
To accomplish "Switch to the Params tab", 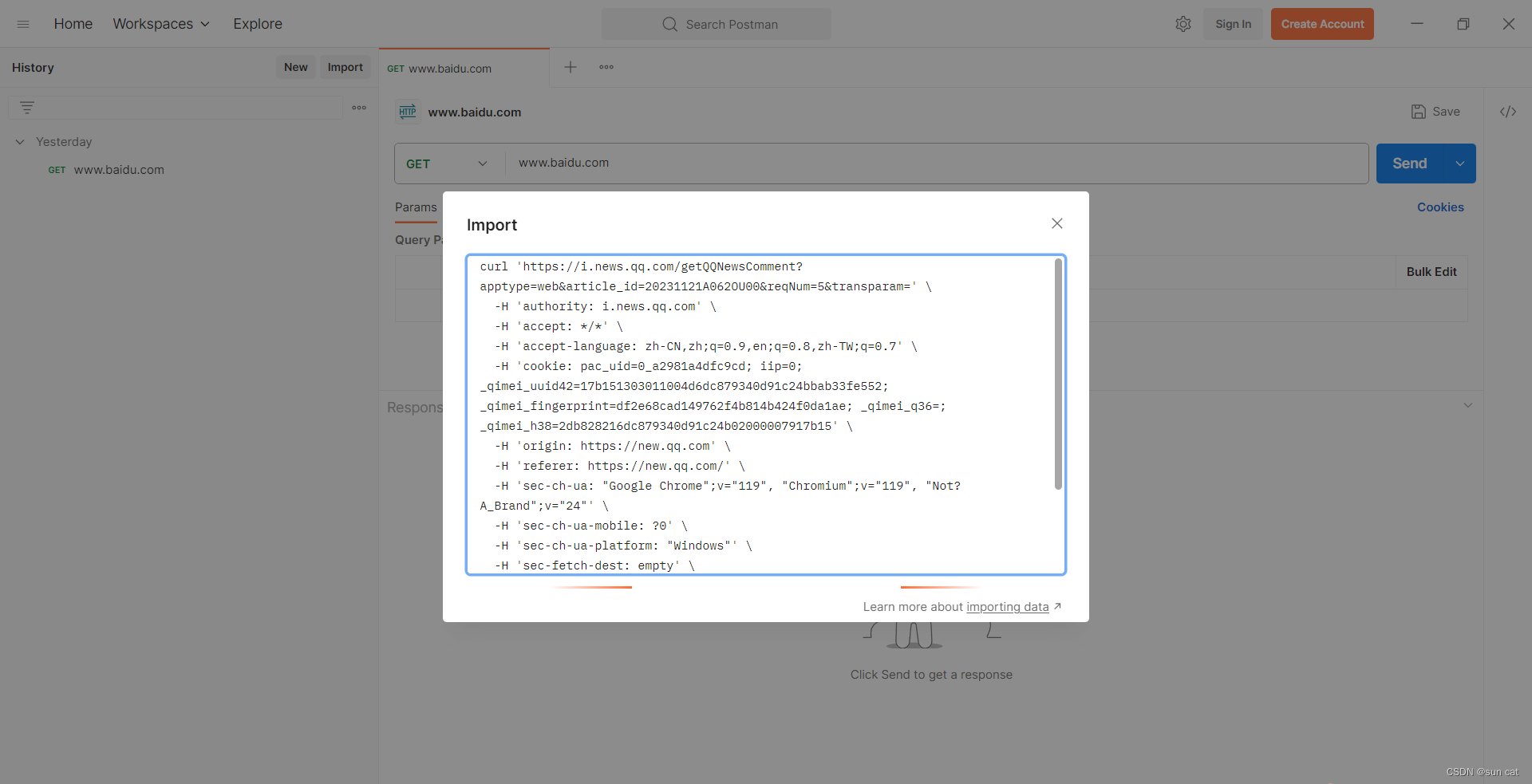I will [x=416, y=207].
